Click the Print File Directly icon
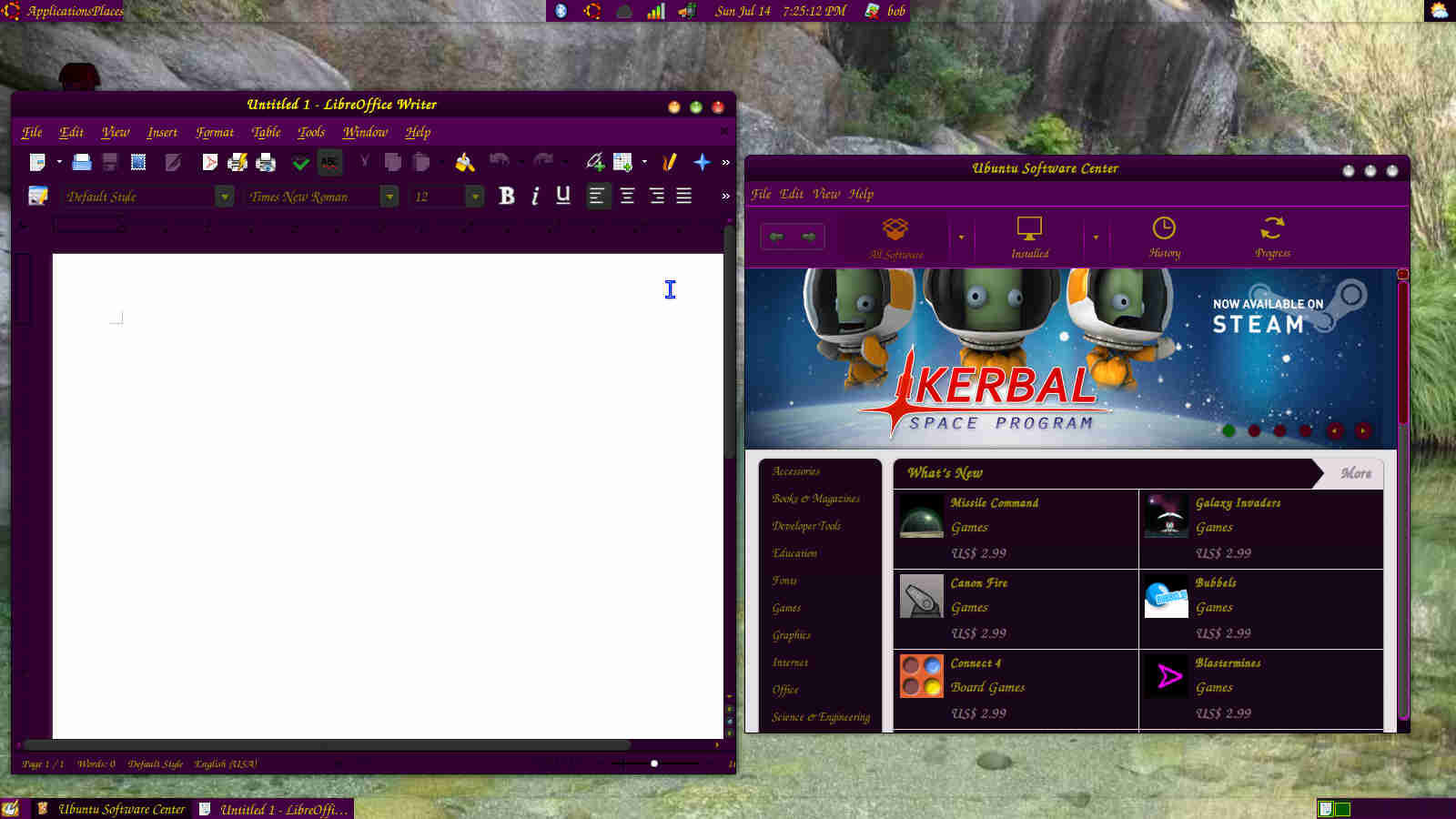Screen dimensions: 1456x819 [238, 162]
